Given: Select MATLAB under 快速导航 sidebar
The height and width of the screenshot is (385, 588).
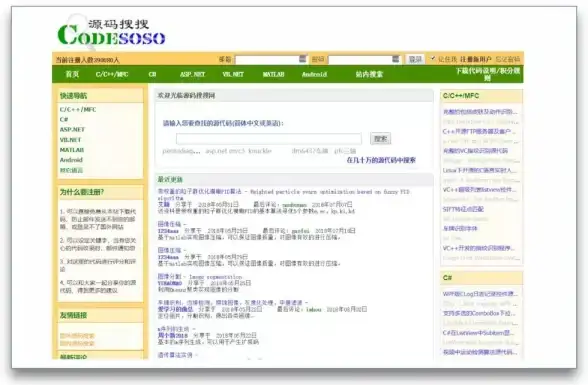Looking at the screenshot, I should [72, 150].
